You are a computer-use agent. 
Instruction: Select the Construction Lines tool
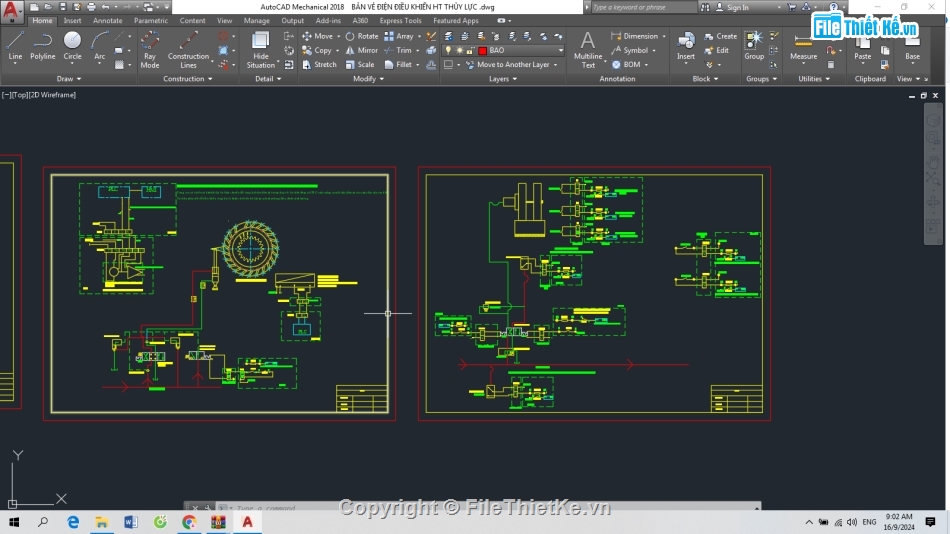point(188,50)
